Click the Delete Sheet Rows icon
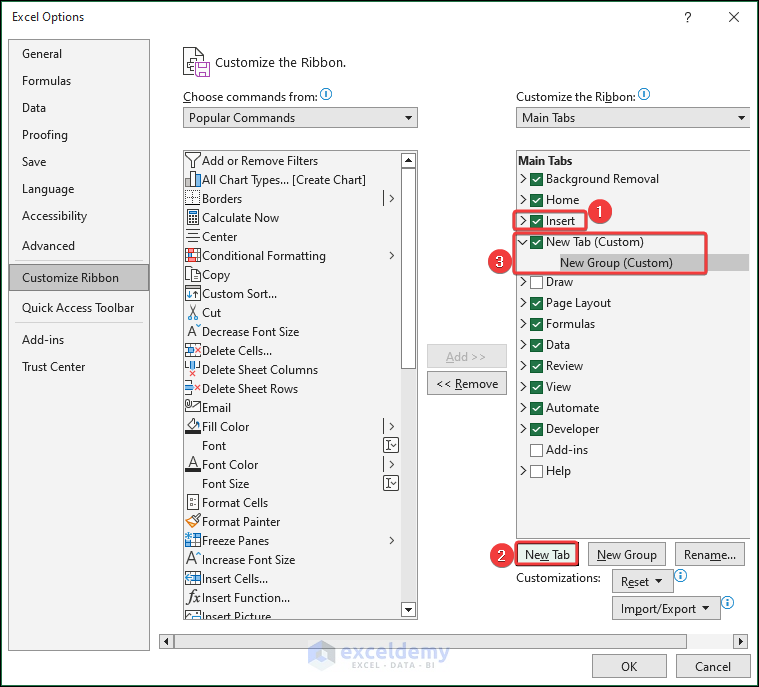 (193, 388)
